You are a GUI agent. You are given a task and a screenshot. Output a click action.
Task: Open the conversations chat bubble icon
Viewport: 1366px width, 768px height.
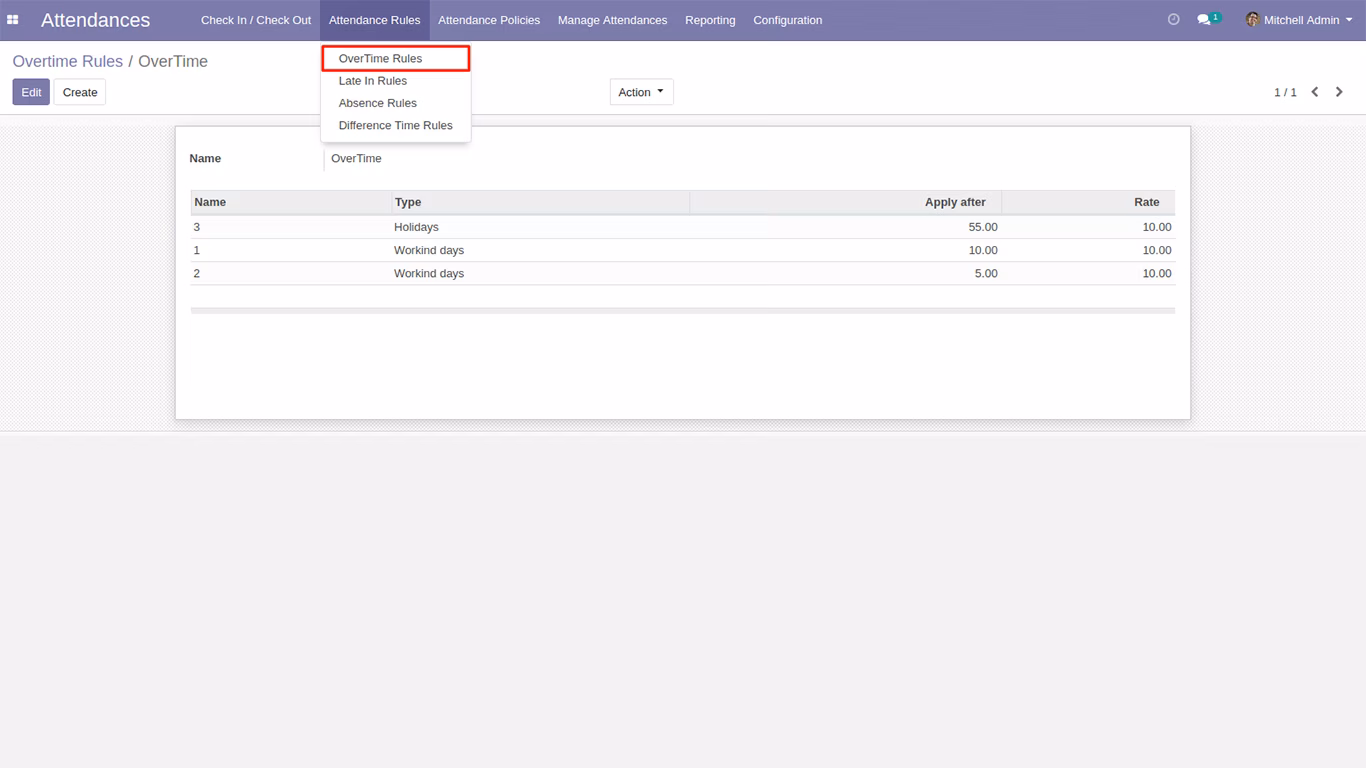1204,20
